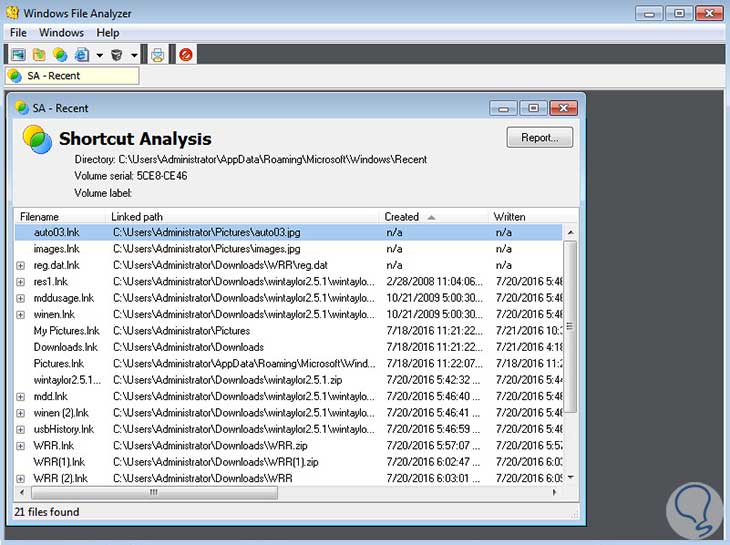Click linked path C:\Users\Administrator\Downloads of Downloads.lnk
This screenshot has height=545, width=730.
click(189, 347)
